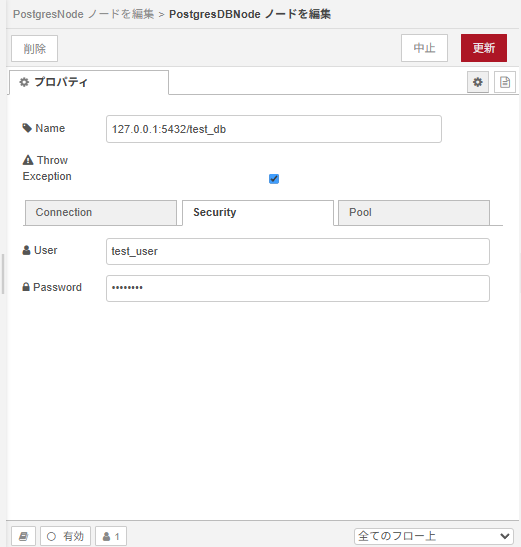521x547 pixels.
Task: Open node description document icon
Action: (505, 82)
